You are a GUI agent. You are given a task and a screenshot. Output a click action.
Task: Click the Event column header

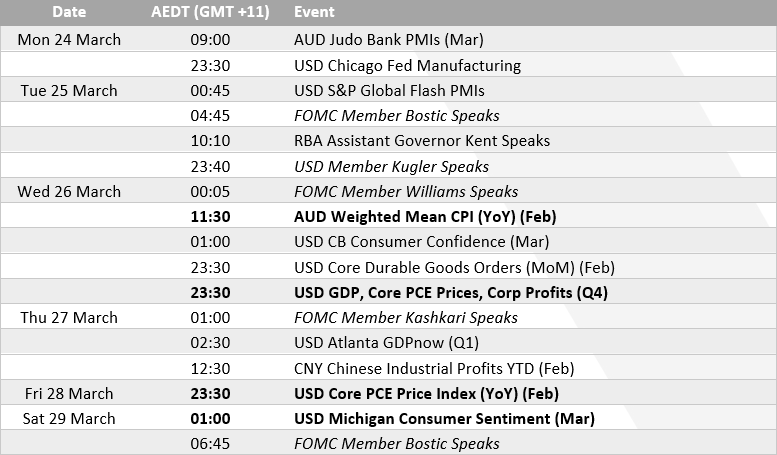[315, 12]
